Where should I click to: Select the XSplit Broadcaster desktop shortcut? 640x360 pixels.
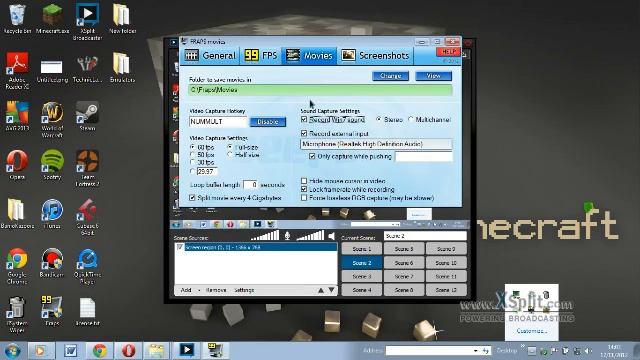pos(87,21)
